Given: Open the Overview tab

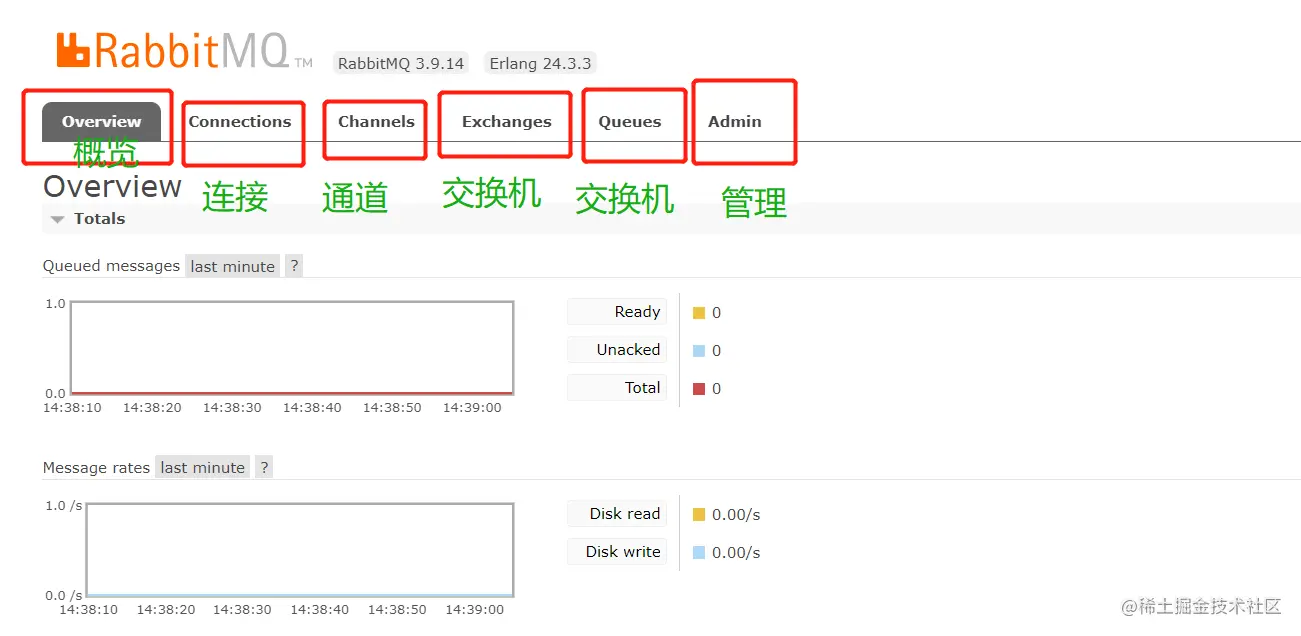Looking at the screenshot, I should coord(101,121).
